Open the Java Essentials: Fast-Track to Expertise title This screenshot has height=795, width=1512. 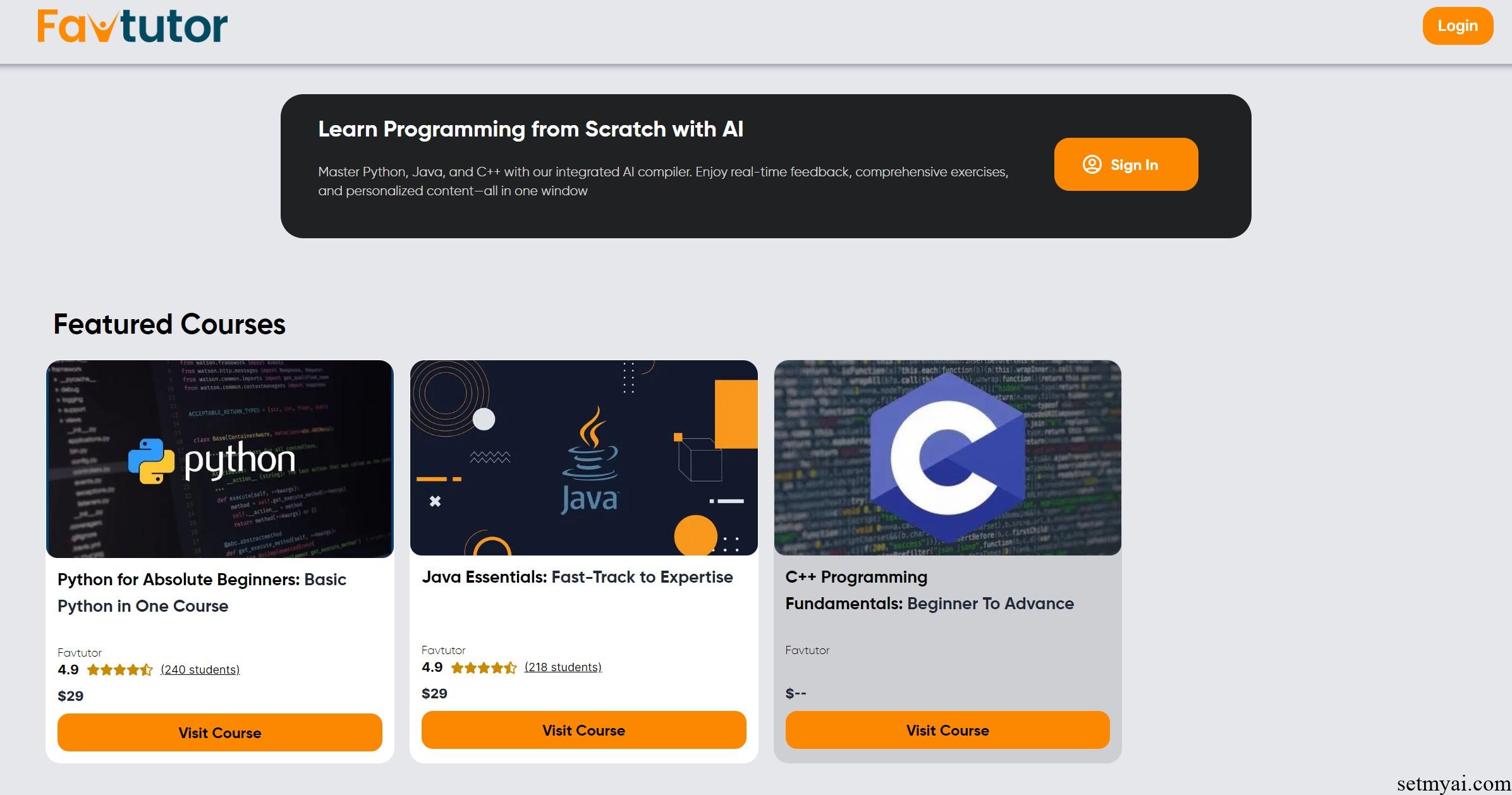click(x=577, y=577)
